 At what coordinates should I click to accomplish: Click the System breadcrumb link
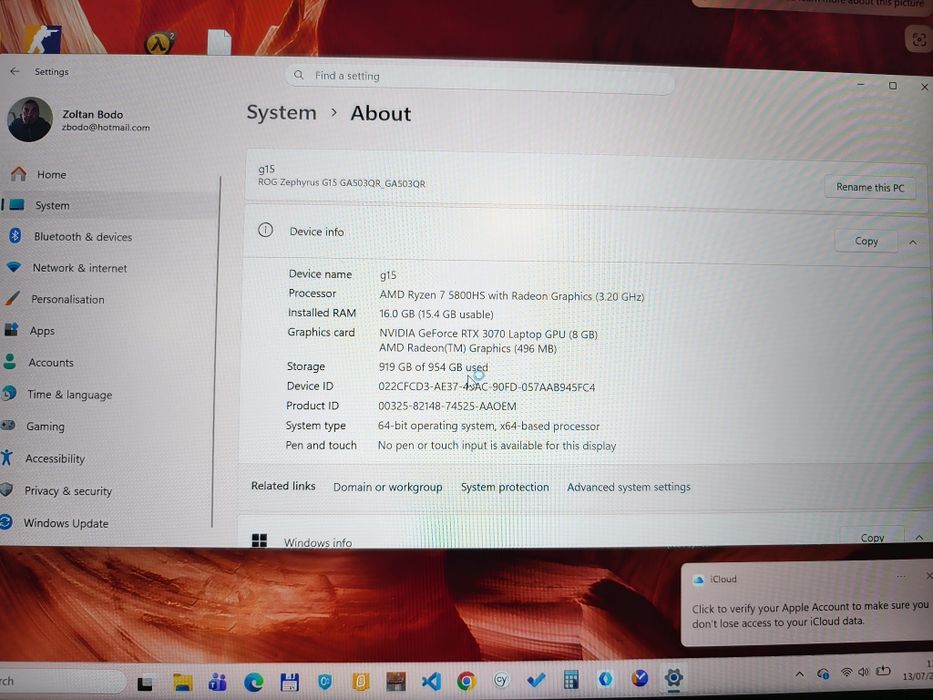pos(281,112)
